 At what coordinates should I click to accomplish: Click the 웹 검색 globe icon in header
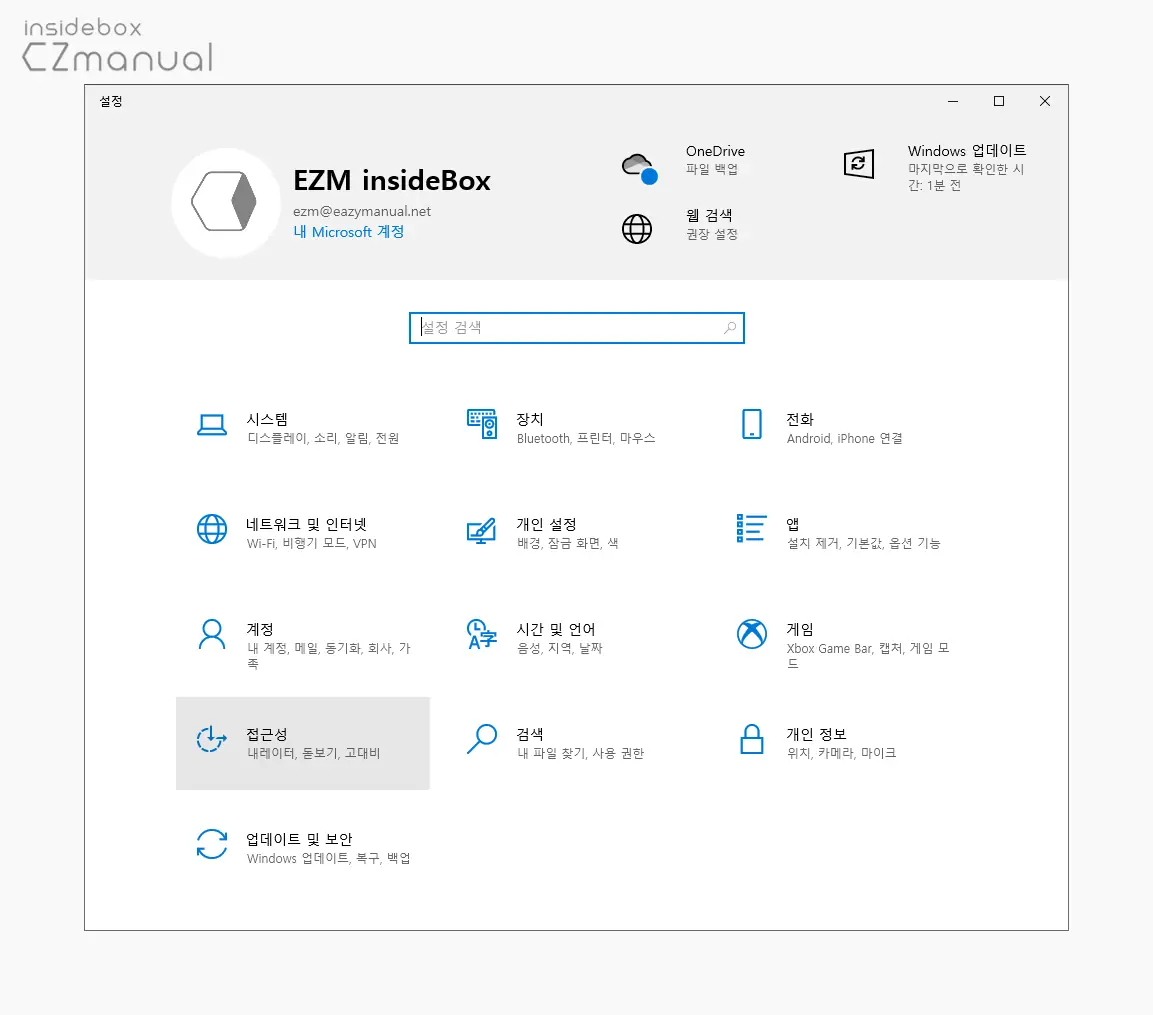pyautogui.click(x=637, y=229)
